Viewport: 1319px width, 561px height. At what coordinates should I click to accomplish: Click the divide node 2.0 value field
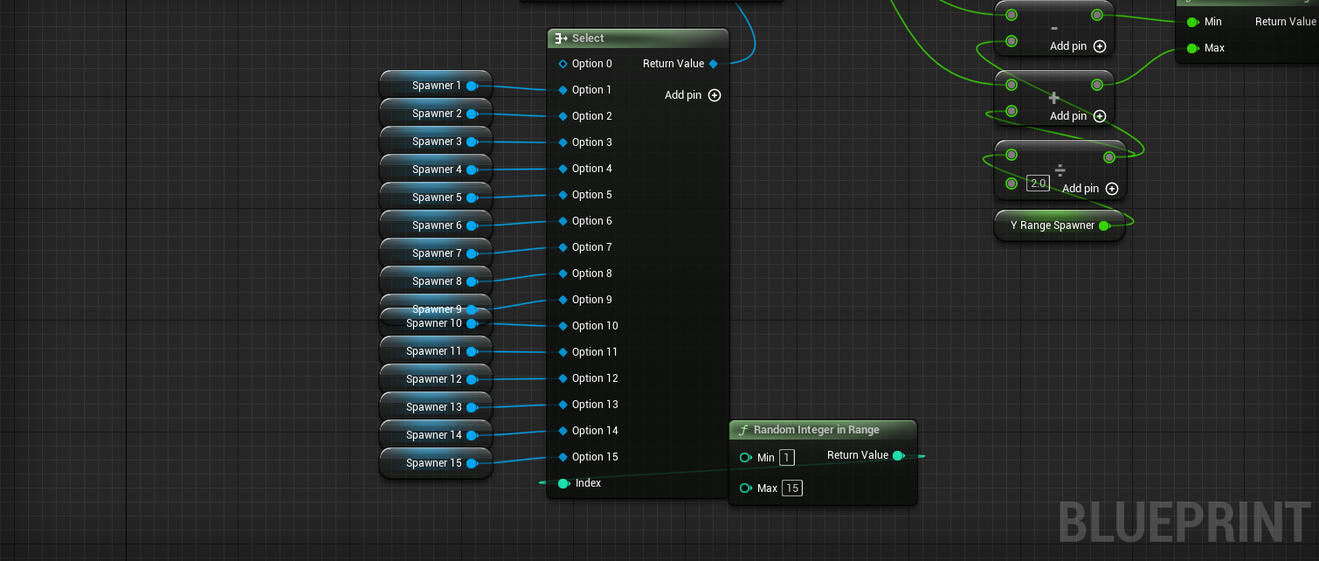coord(1038,184)
